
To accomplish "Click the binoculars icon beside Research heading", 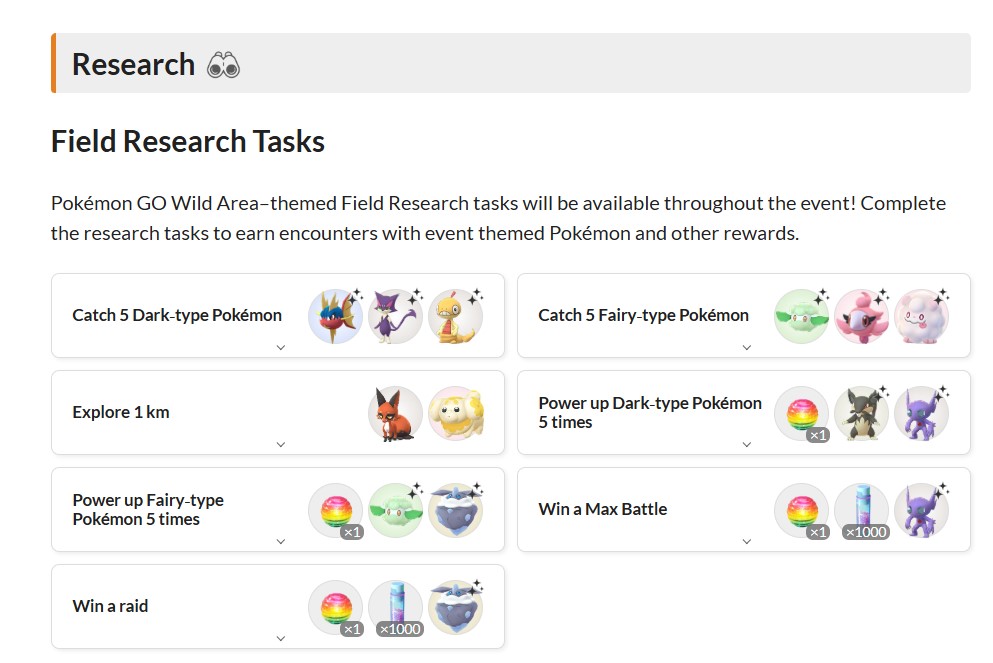I will (x=223, y=66).
